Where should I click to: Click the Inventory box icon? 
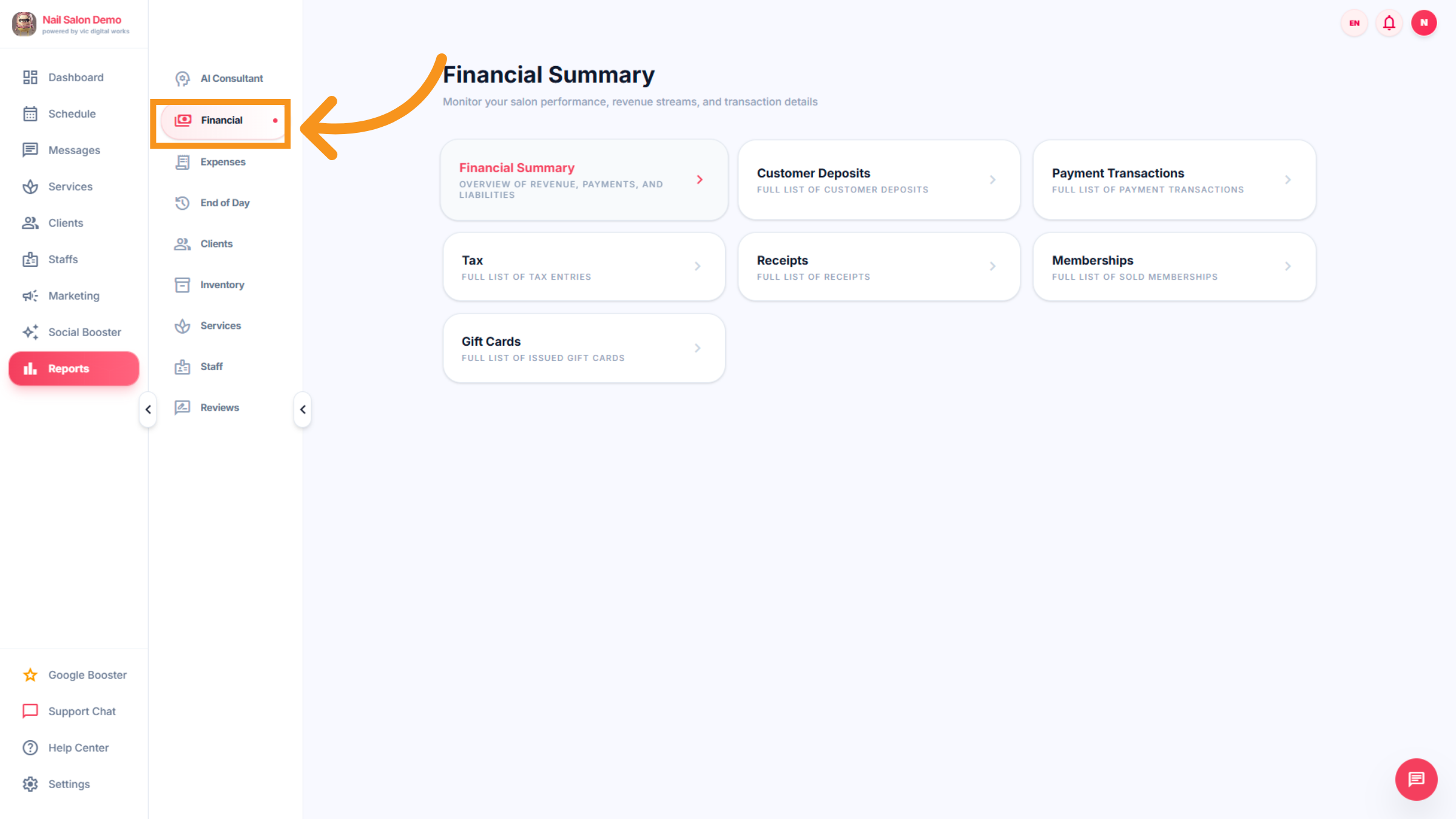(x=182, y=285)
